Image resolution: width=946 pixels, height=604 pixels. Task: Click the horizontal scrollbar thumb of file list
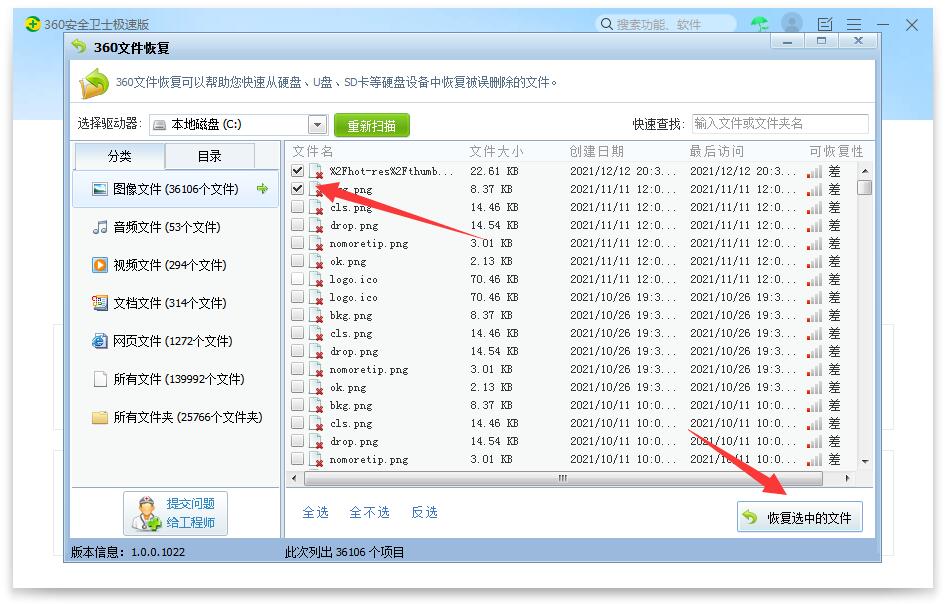pos(563,478)
